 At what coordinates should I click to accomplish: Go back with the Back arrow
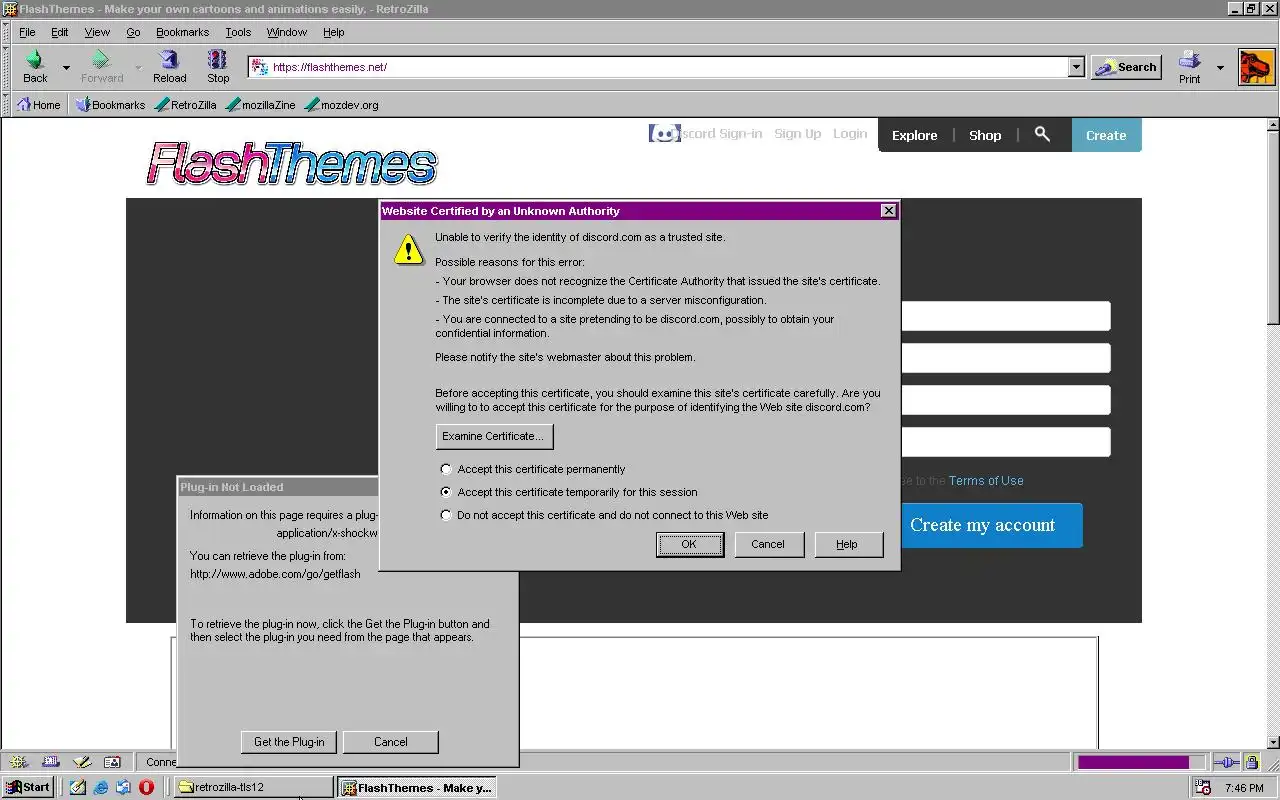pos(35,66)
